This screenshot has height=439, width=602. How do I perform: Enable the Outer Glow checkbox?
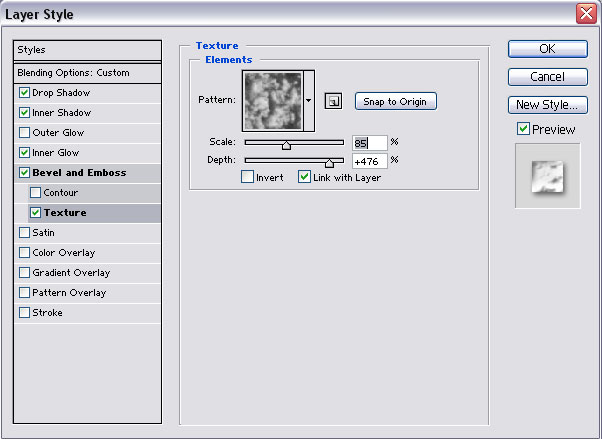(x=24, y=133)
